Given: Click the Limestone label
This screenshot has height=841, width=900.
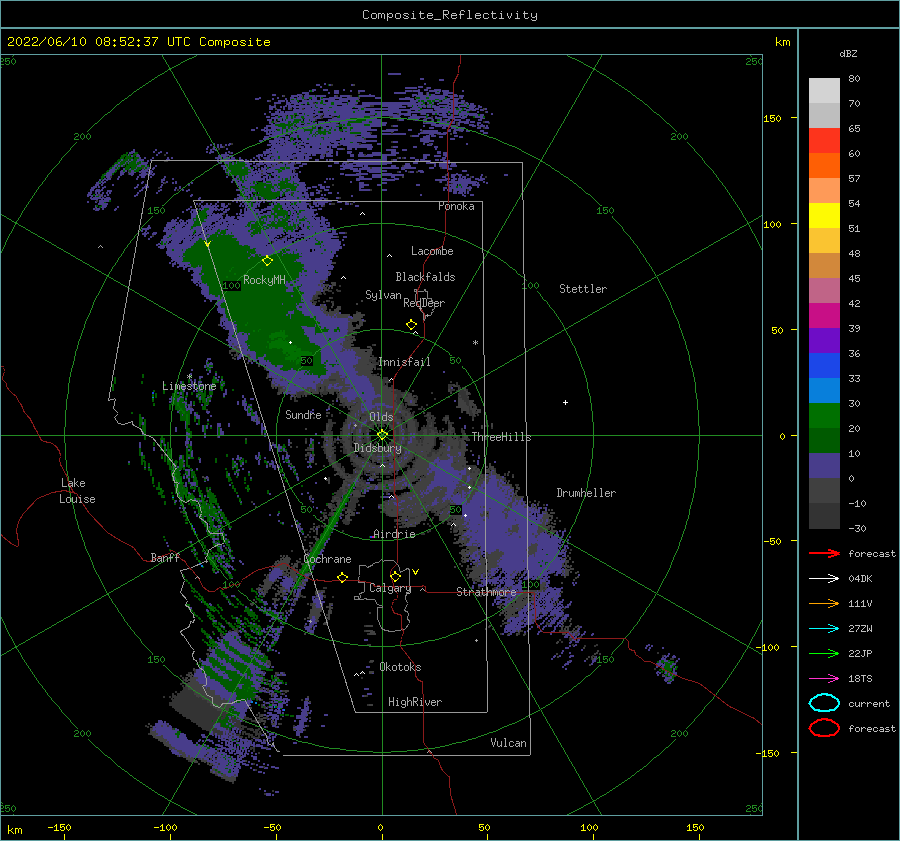Looking at the screenshot, I should pyautogui.click(x=189, y=386).
